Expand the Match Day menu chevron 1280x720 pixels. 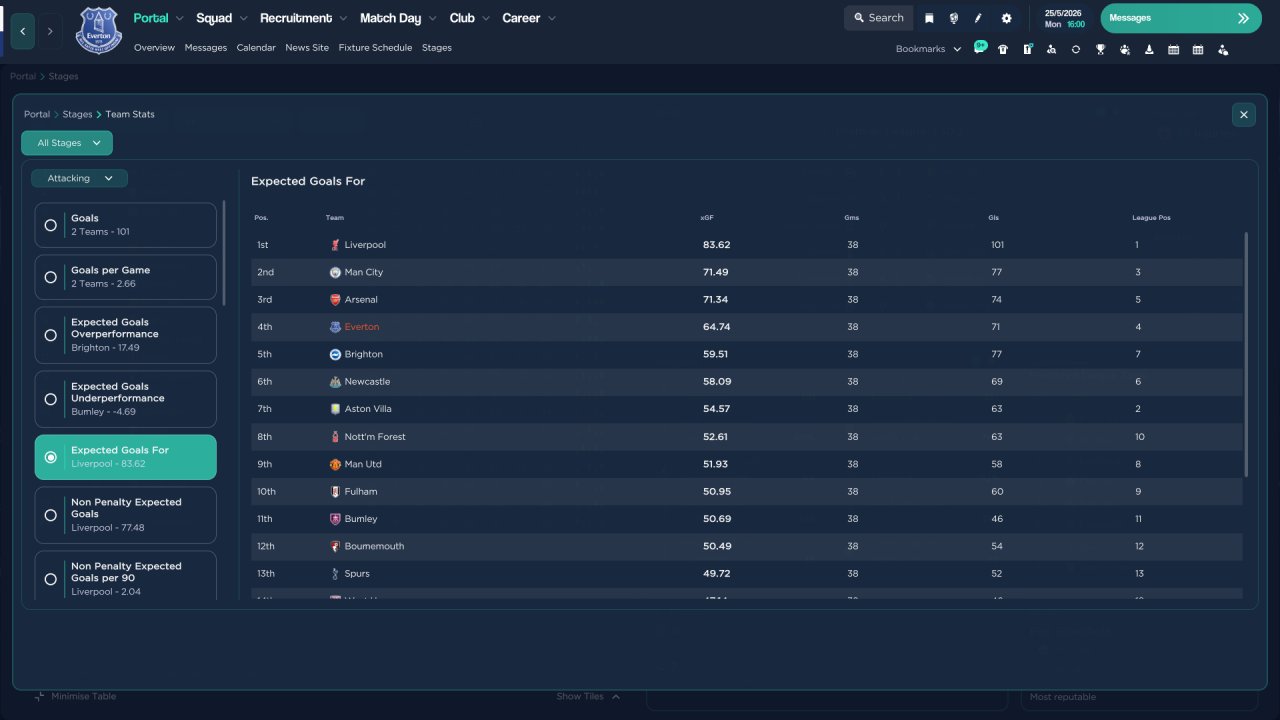click(432, 18)
